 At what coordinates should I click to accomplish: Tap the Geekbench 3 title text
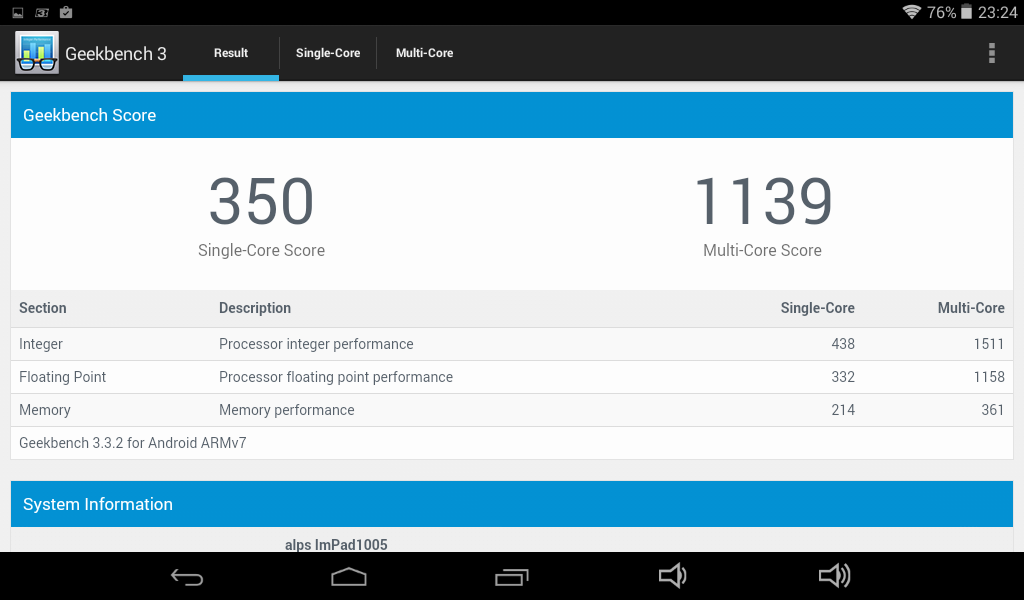[x=116, y=54]
